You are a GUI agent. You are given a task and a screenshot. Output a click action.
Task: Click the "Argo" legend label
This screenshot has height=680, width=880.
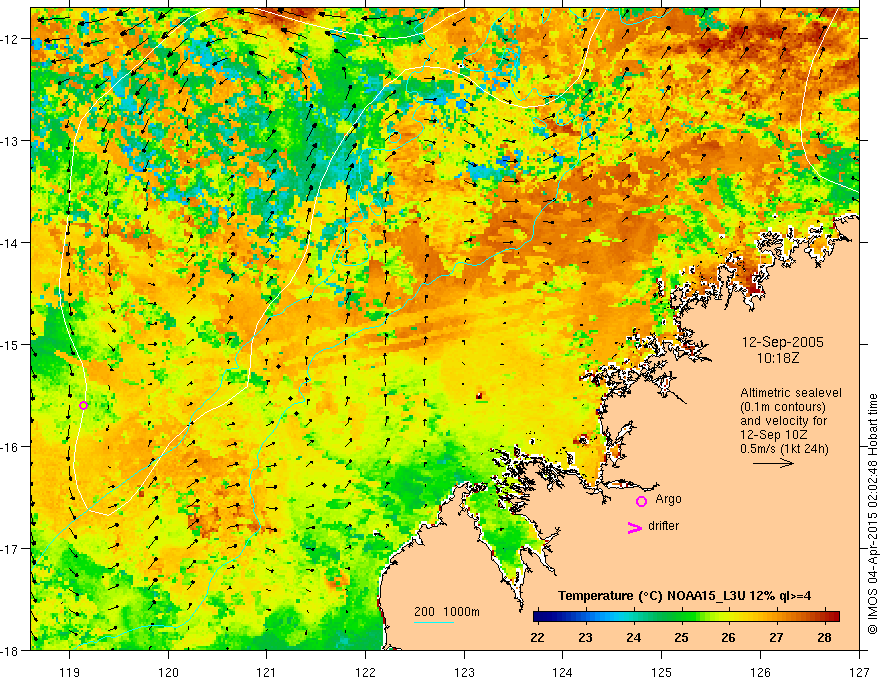point(668,499)
